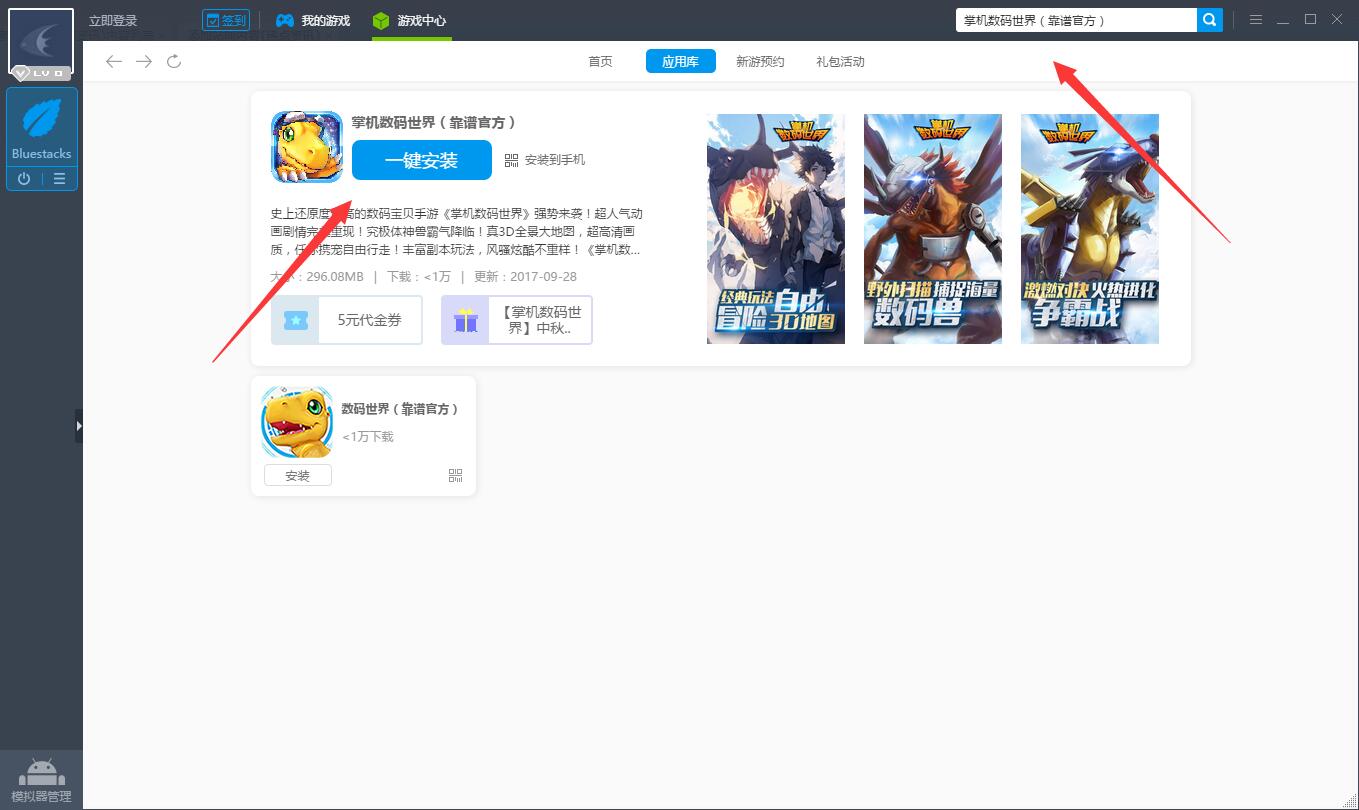
Task: Go forward with the right arrow
Action: 144,62
